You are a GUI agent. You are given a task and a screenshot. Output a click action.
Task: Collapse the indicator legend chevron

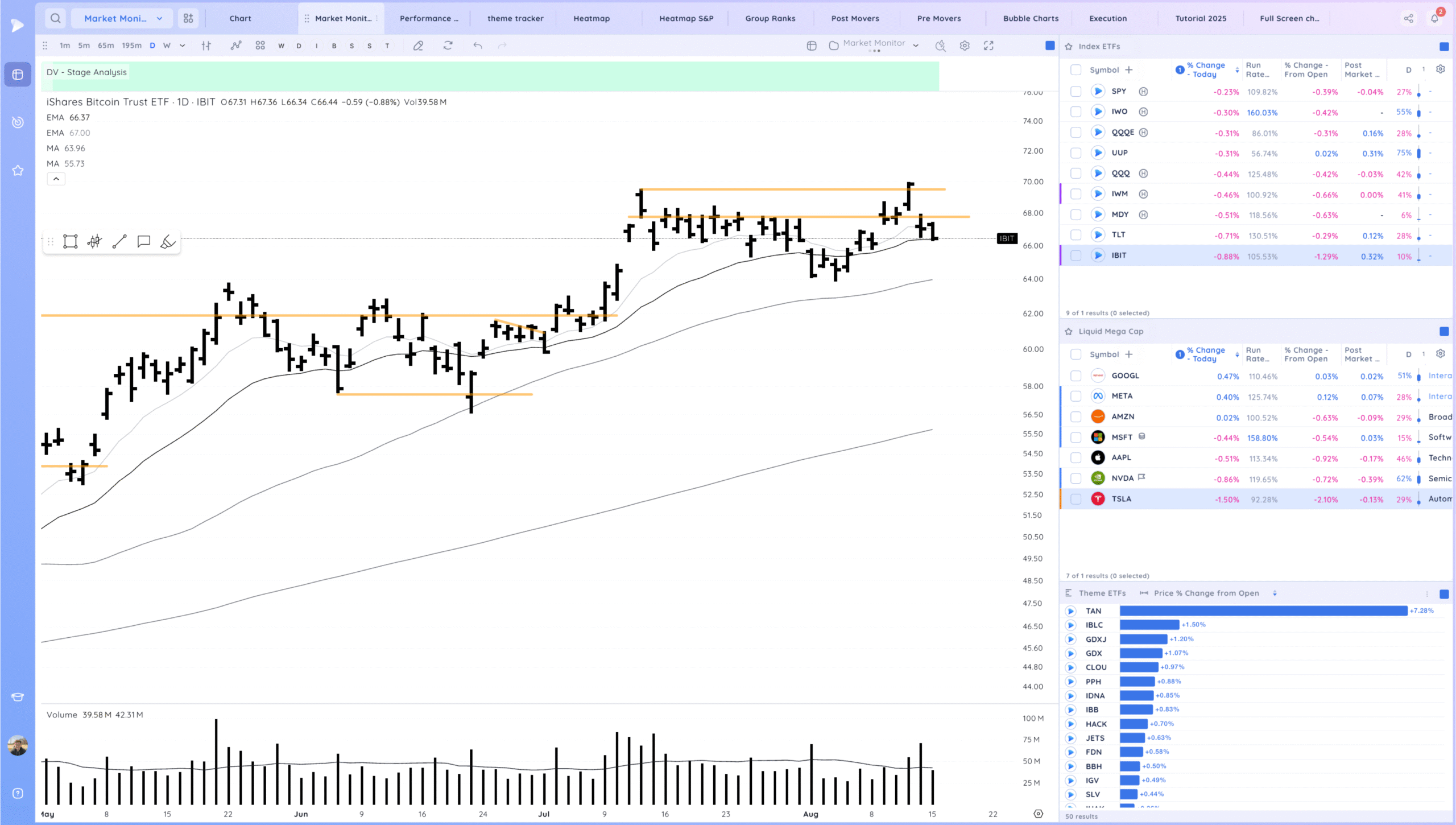coord(56,179)
